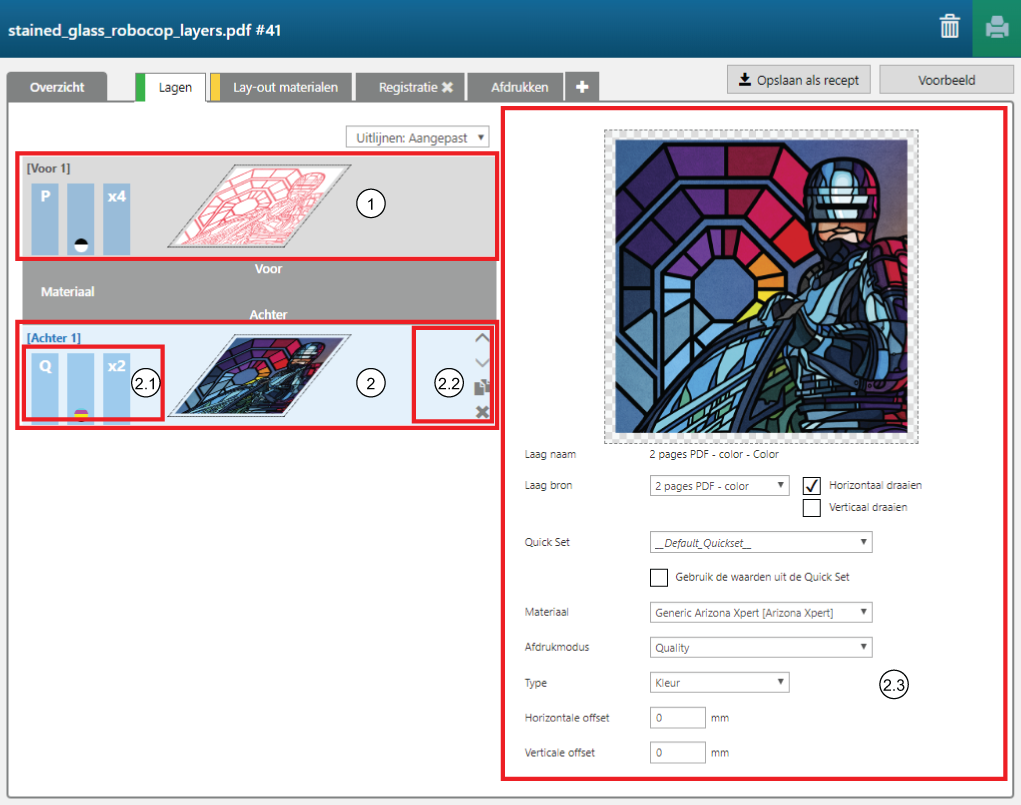Duplicate the Achter 1 layer
The height and width of the screenshot is (805, 1021).
[482, 387]
